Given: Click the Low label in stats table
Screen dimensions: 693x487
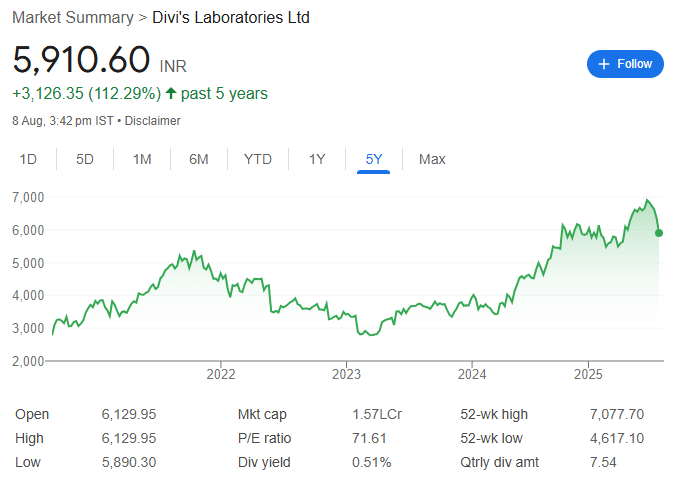Looking at the screenshot, I should 28,462.
